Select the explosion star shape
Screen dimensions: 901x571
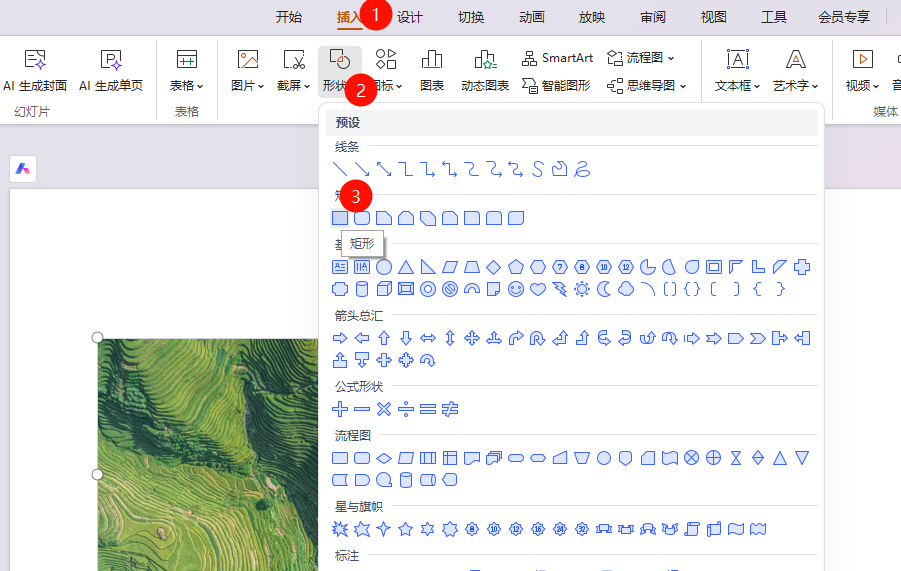tap(340, 529)
